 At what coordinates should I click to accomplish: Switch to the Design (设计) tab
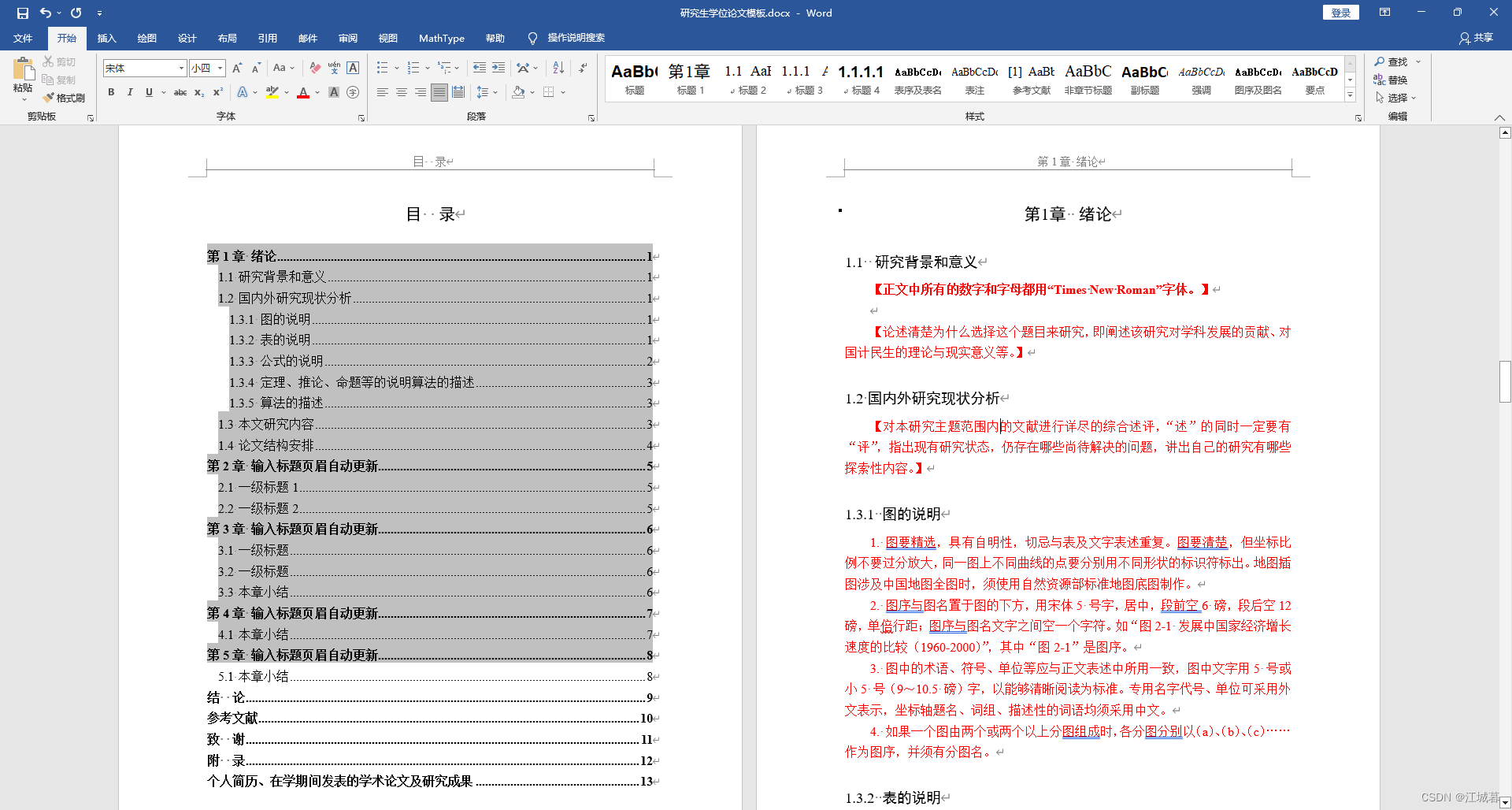pos(187,38)
